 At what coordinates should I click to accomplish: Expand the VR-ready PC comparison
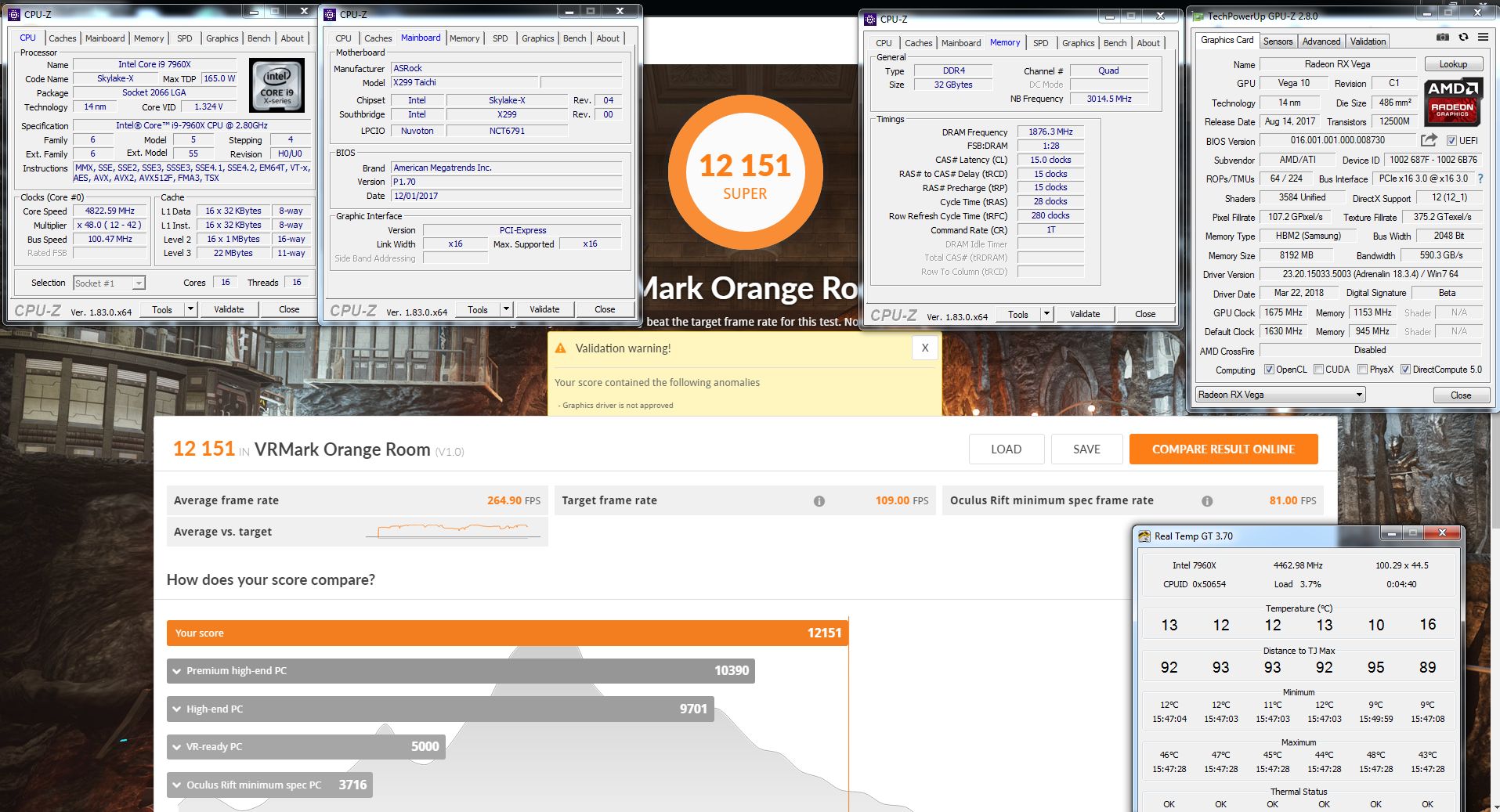click(x=306, y=747)
